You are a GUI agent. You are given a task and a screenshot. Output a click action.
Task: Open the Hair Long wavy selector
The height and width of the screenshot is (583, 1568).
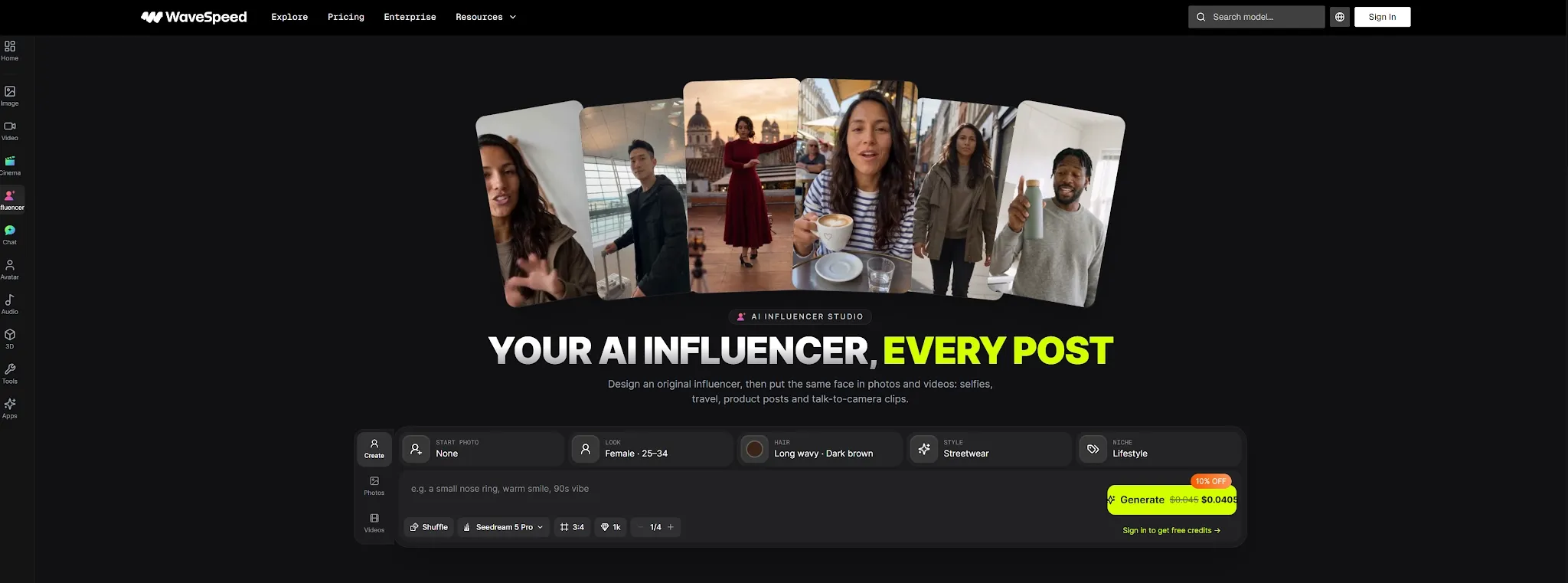pyautogui.click(x=821, y=449)
